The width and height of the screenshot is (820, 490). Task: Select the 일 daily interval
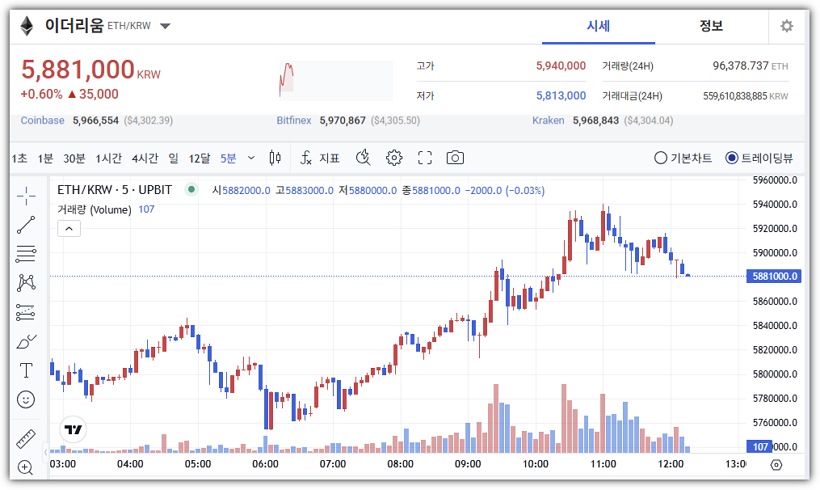coord(173,158)
